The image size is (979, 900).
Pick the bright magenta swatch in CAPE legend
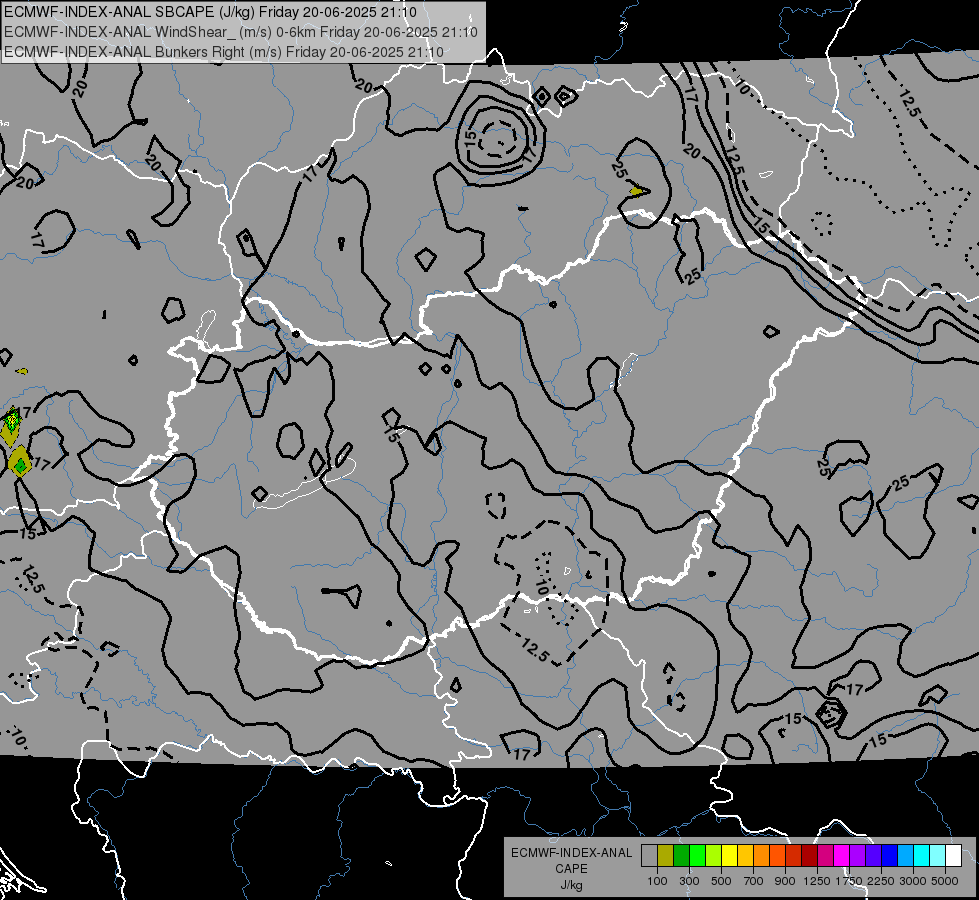point(842,856)
